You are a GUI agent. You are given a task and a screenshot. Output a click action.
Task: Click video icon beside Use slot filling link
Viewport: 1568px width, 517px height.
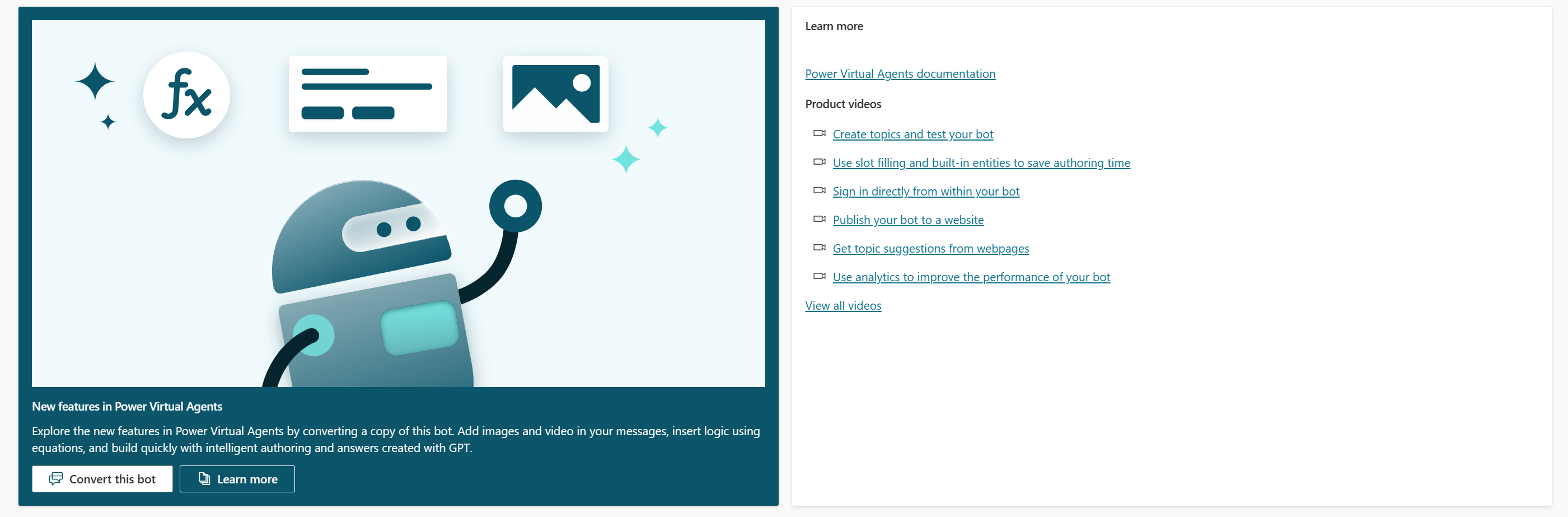pos(820,162)
